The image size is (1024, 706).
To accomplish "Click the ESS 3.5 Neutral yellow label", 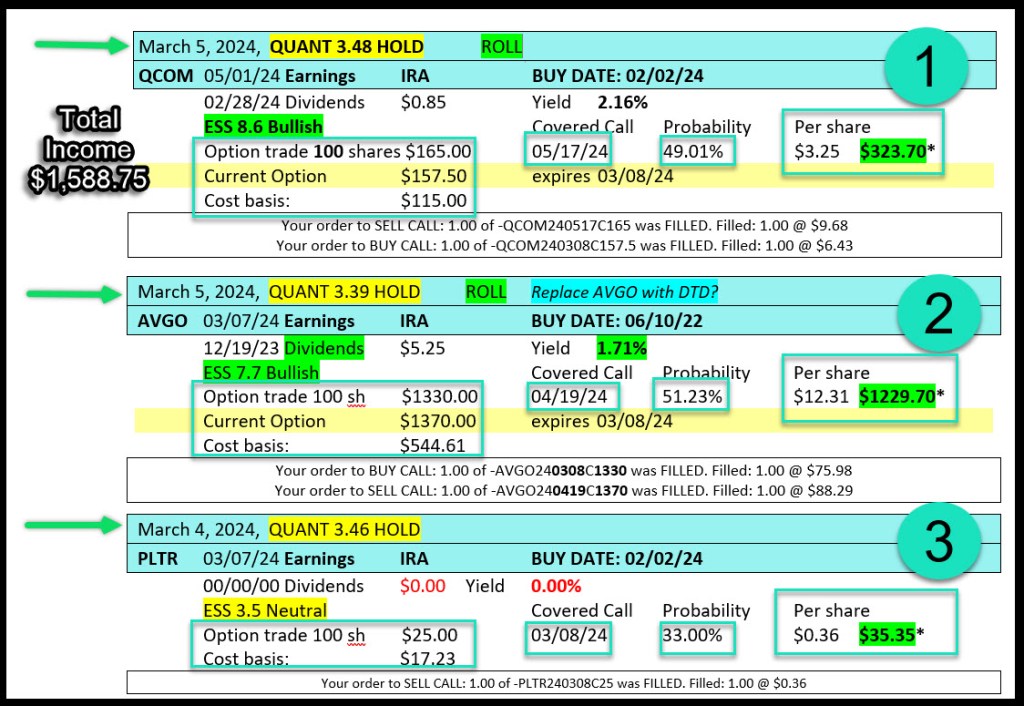I will coord(265,610).
